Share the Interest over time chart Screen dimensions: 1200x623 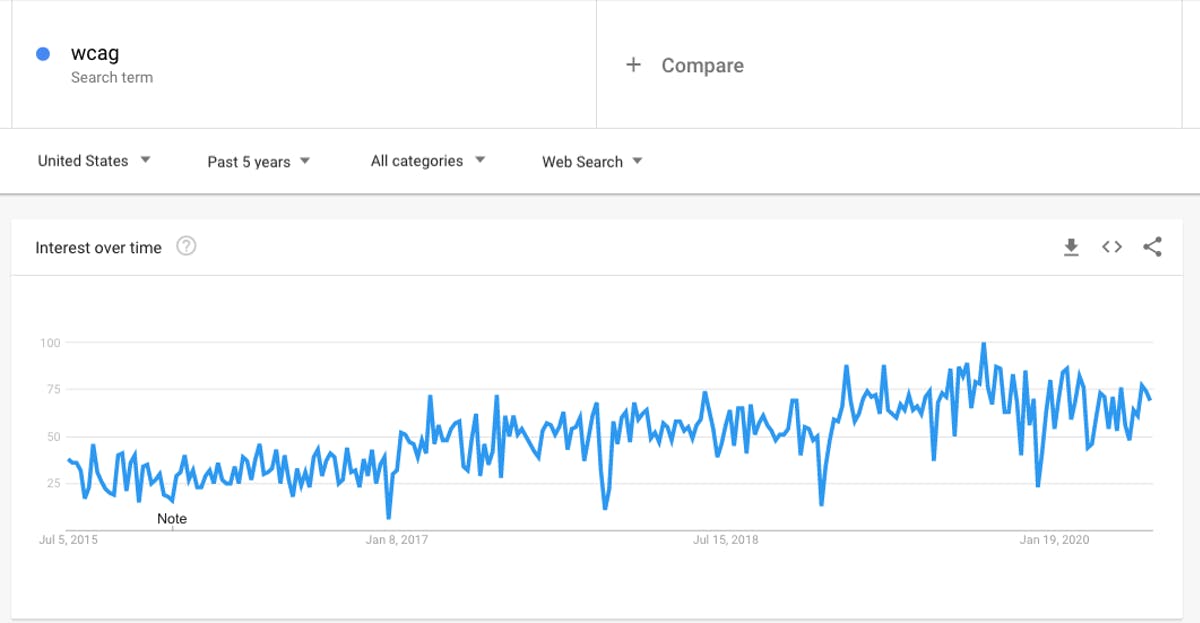[1152, 247]
